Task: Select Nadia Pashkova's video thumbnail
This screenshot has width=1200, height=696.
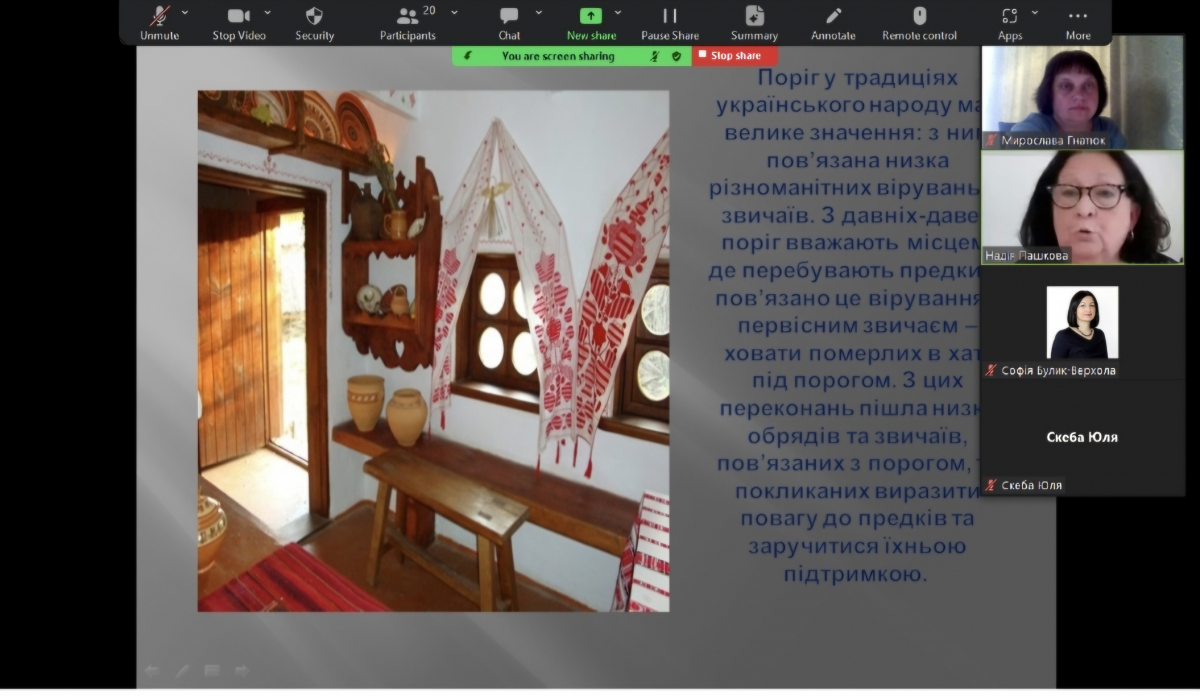Action: [1083, 207]
